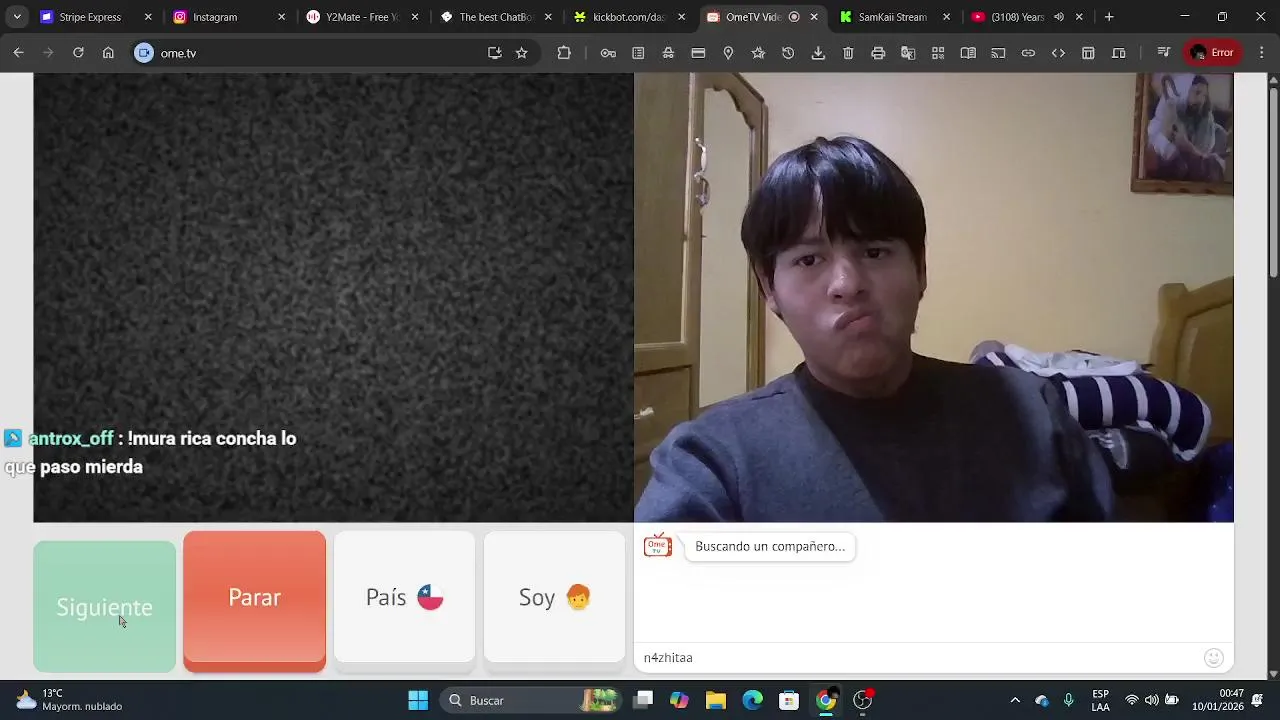
Task: Click the incognito car toolbar icon
Action: point(668,53)
